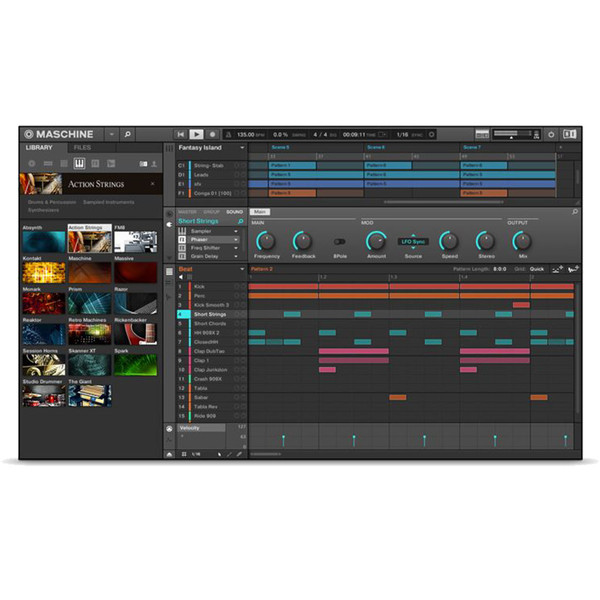Select the Sounds browser filter icon

(64, 164)
